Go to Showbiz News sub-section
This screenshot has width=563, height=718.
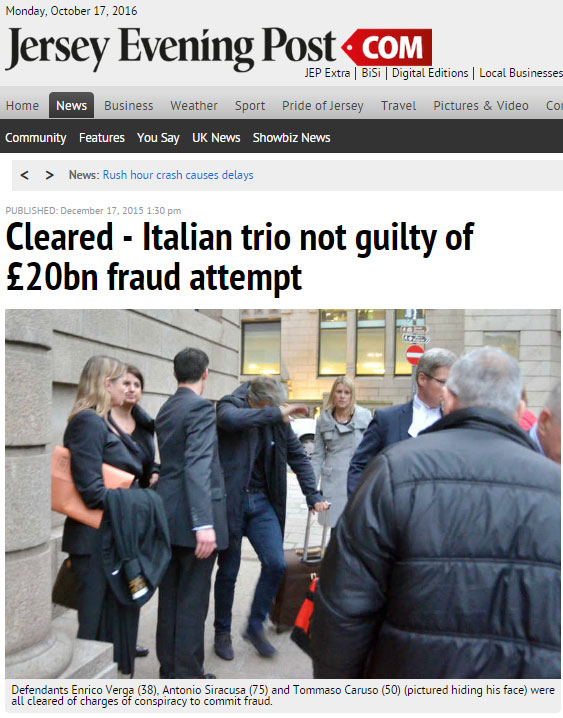(292, 137)
